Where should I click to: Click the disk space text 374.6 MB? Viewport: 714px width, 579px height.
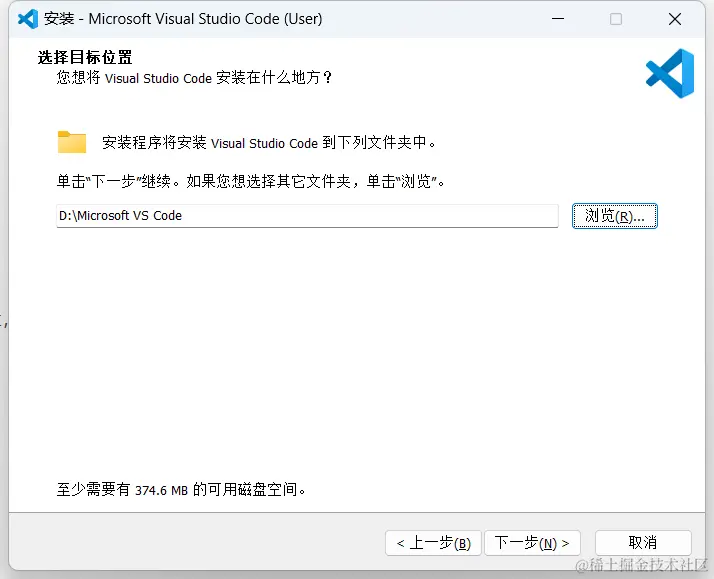pos(161,490)
